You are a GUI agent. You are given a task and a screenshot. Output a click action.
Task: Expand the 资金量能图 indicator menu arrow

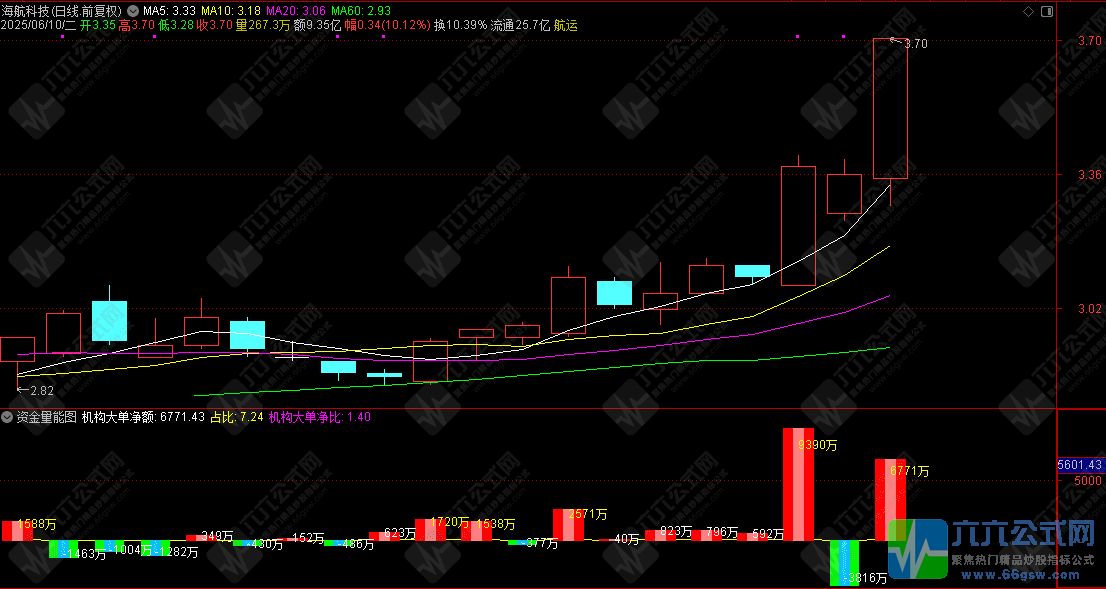click(x=8, y=417)
